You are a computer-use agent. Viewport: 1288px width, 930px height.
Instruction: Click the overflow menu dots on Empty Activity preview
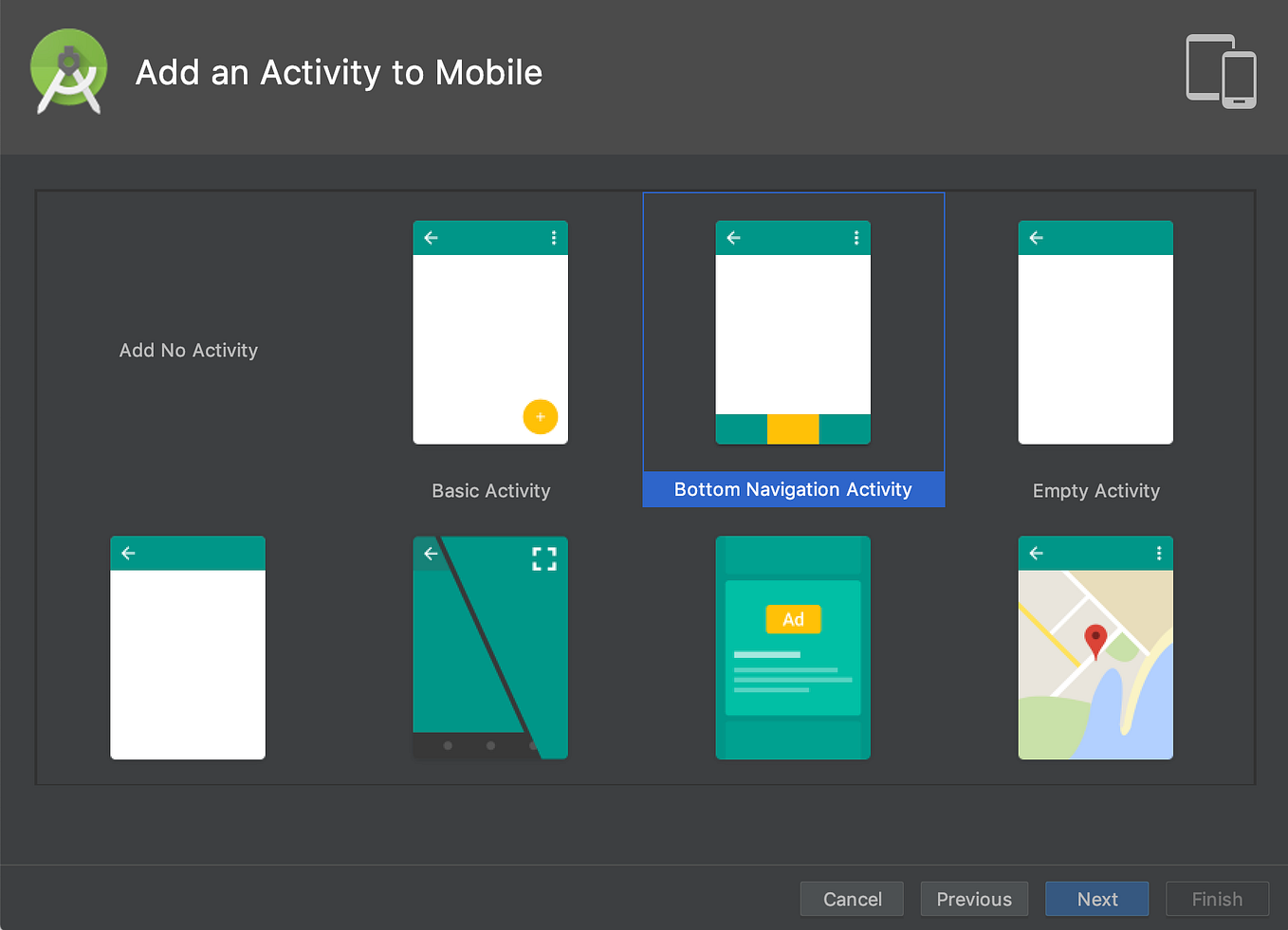1159,238
